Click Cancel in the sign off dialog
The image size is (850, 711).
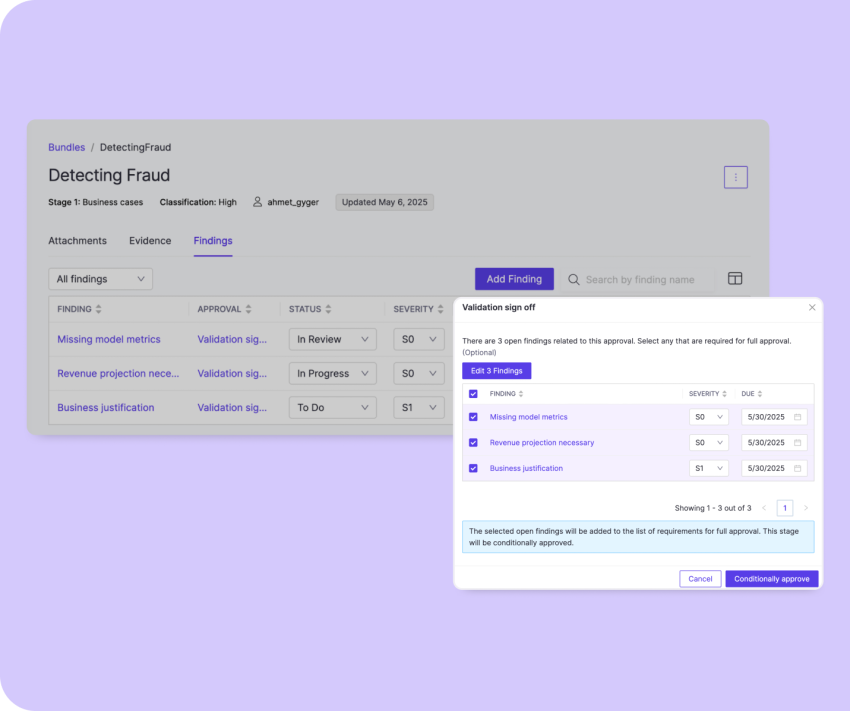(x=700, y=579)
